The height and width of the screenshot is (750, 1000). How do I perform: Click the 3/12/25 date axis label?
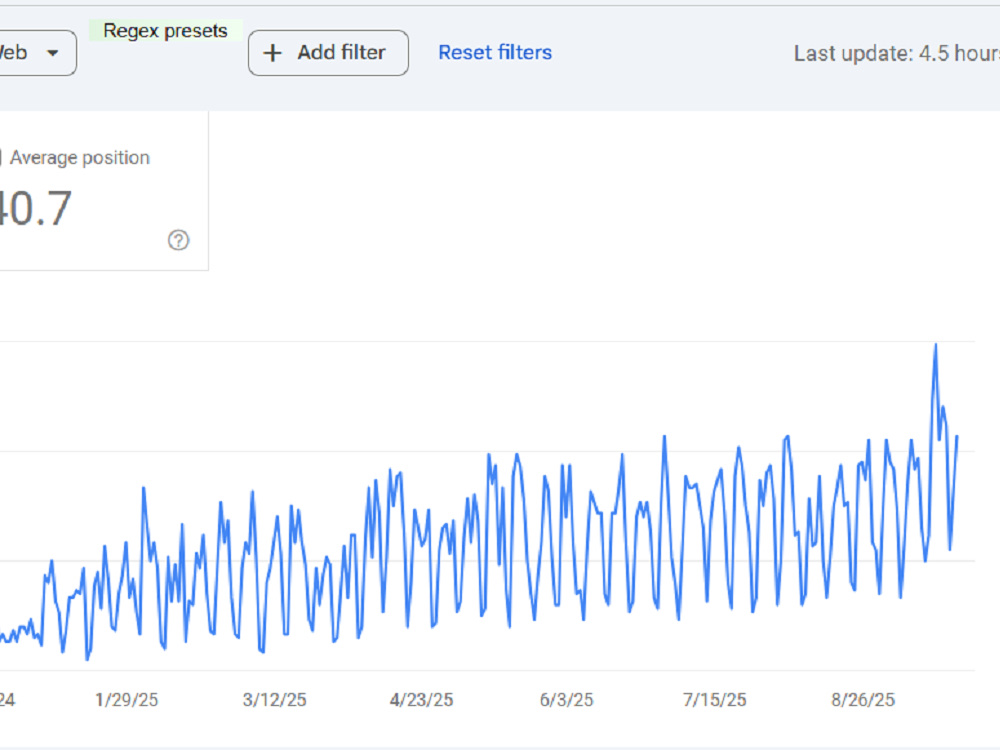(274, 700)
